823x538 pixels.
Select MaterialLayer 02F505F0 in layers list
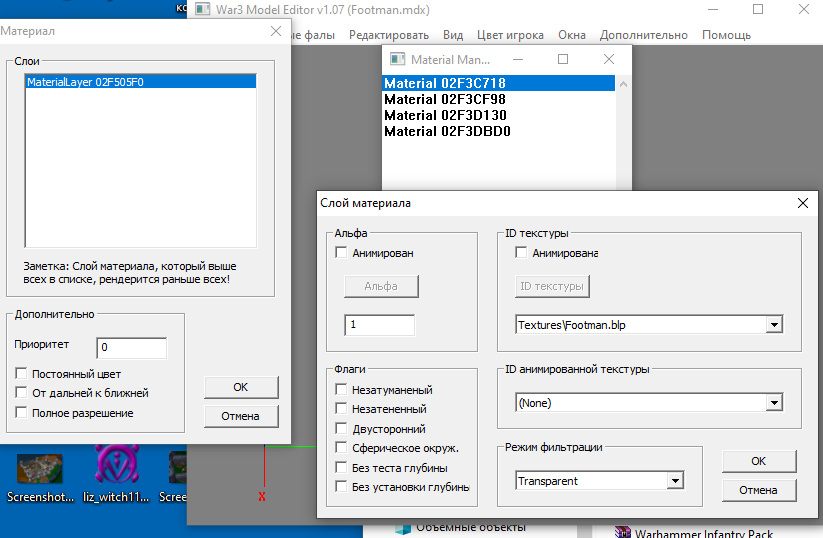141,82
